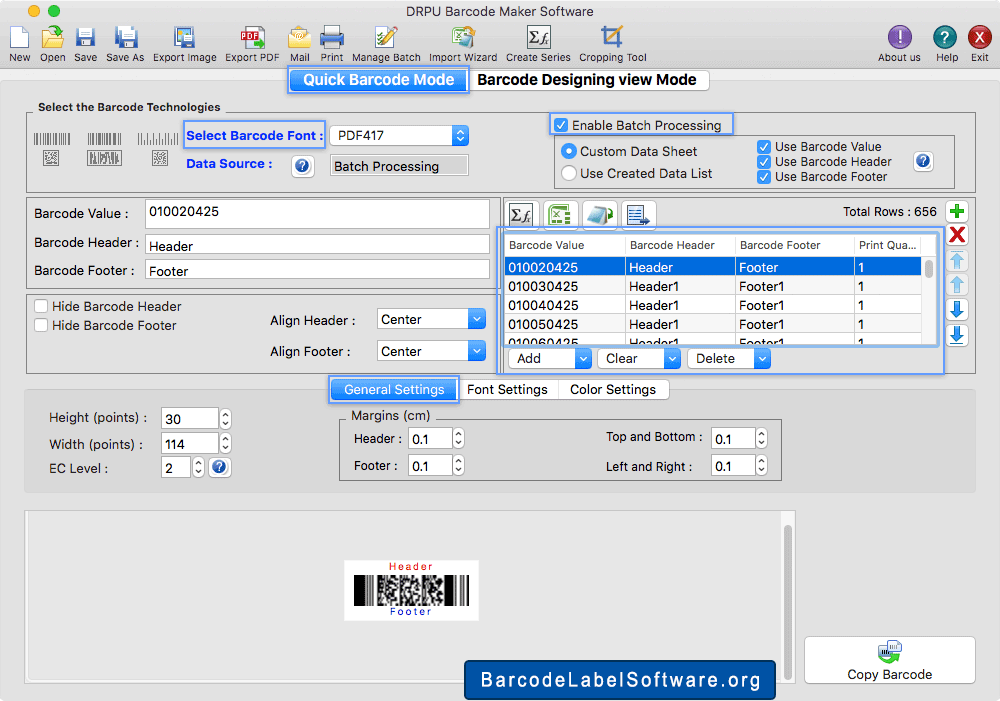Click EC Level stepper arrows
The image size is (1000, 701).
pyautogui.click(x=198, y=468)
